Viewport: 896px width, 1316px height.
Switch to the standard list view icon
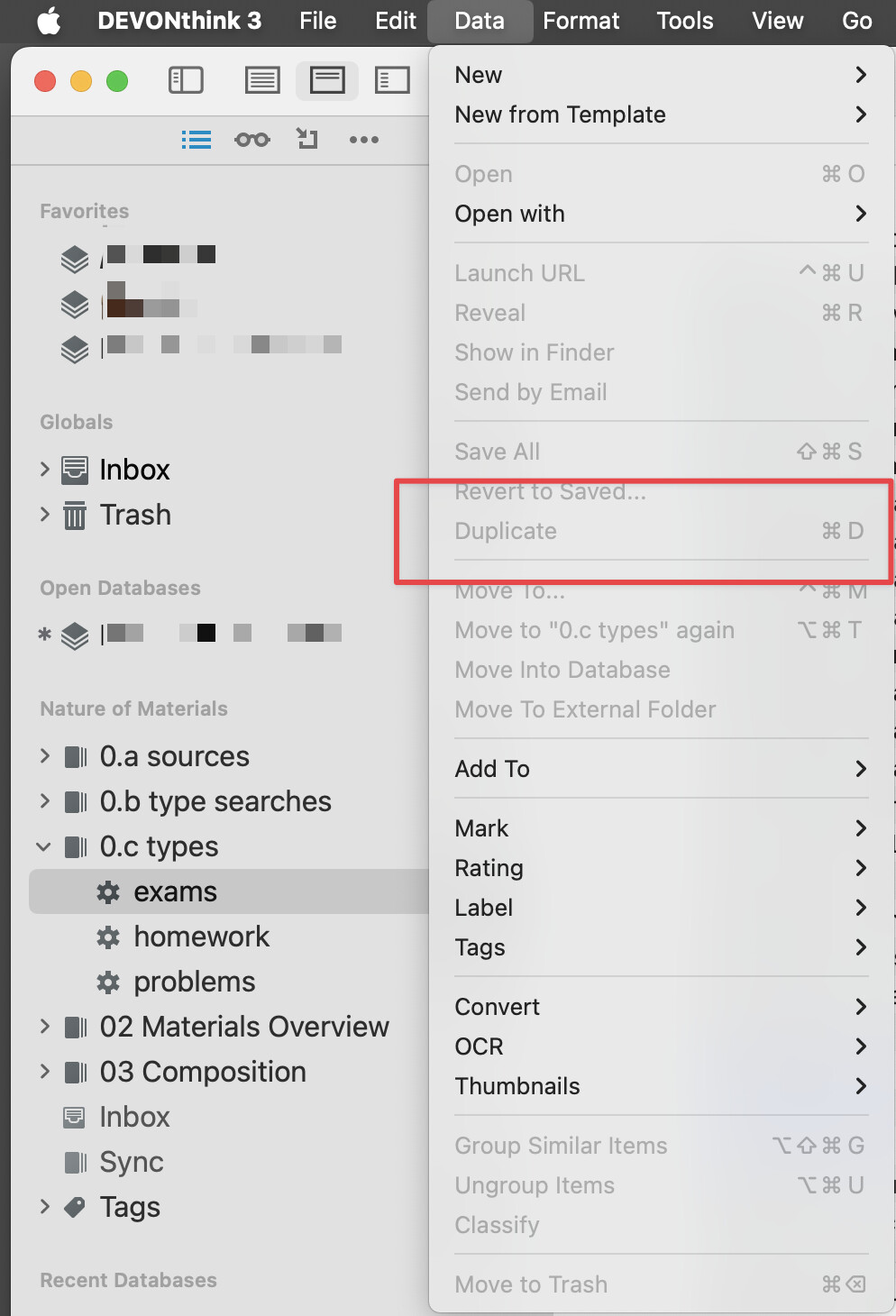(x=262, y=80)
